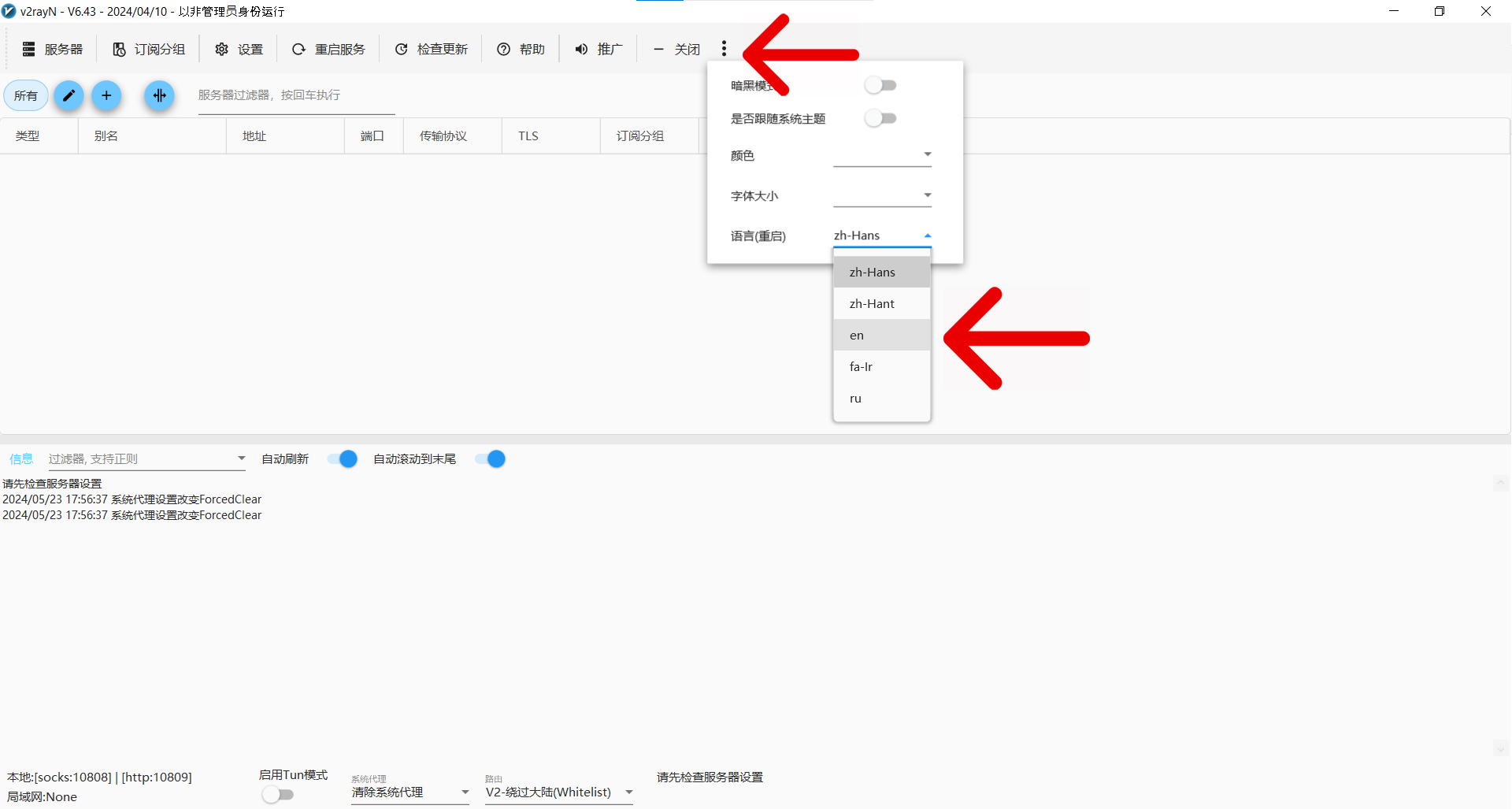
Task: Click the check update refresh icon
Action: click(x=401, y=49)
